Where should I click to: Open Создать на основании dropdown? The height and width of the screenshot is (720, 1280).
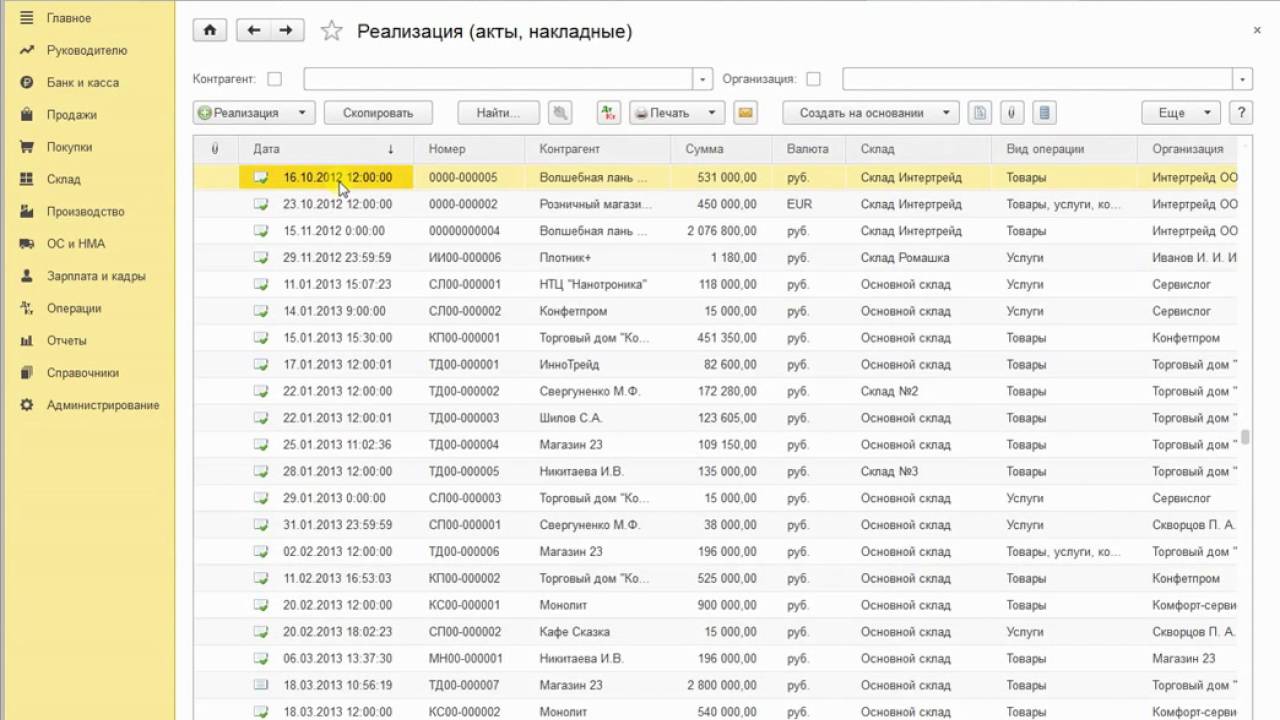(871, 113)
